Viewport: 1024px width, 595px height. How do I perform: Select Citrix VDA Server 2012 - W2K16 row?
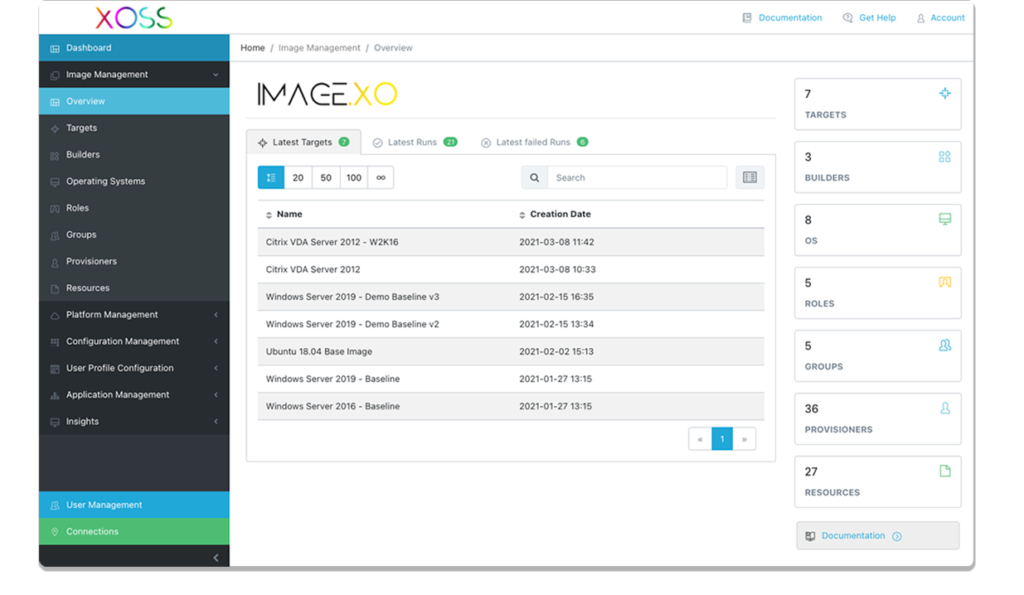click(511, 242)
